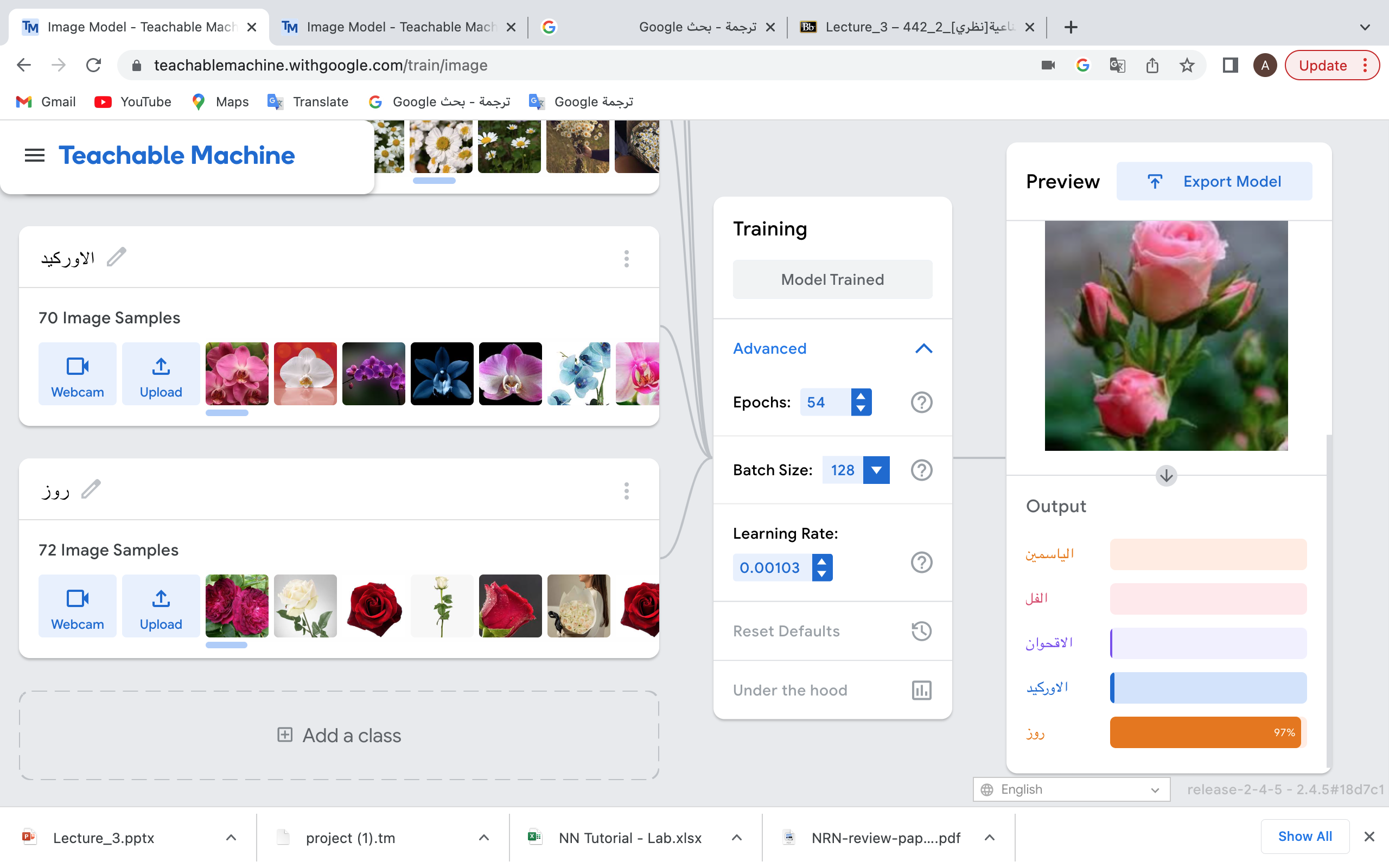Image resolution: width=1389 pixels, height=868 pixels.
Task: Click Webcam button in الاوركيد class
Action: pyautogui.click(x=78, y=374)
